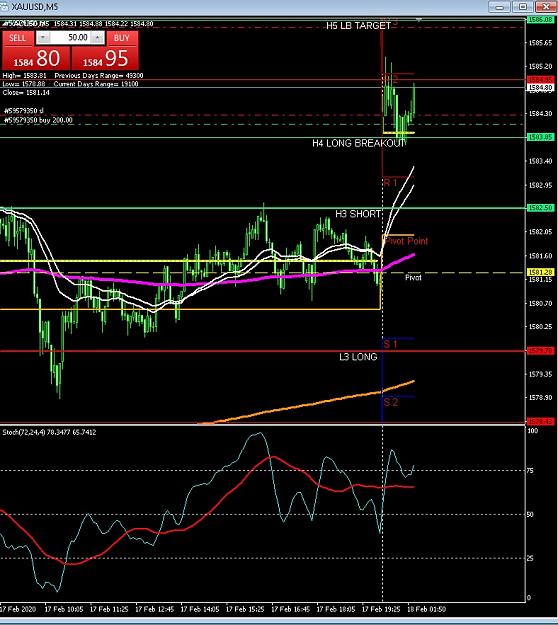Toggle one-click trading panel arrow at chart corner
The width and height of the screenshot is (558, 625).
coord(4,24)
